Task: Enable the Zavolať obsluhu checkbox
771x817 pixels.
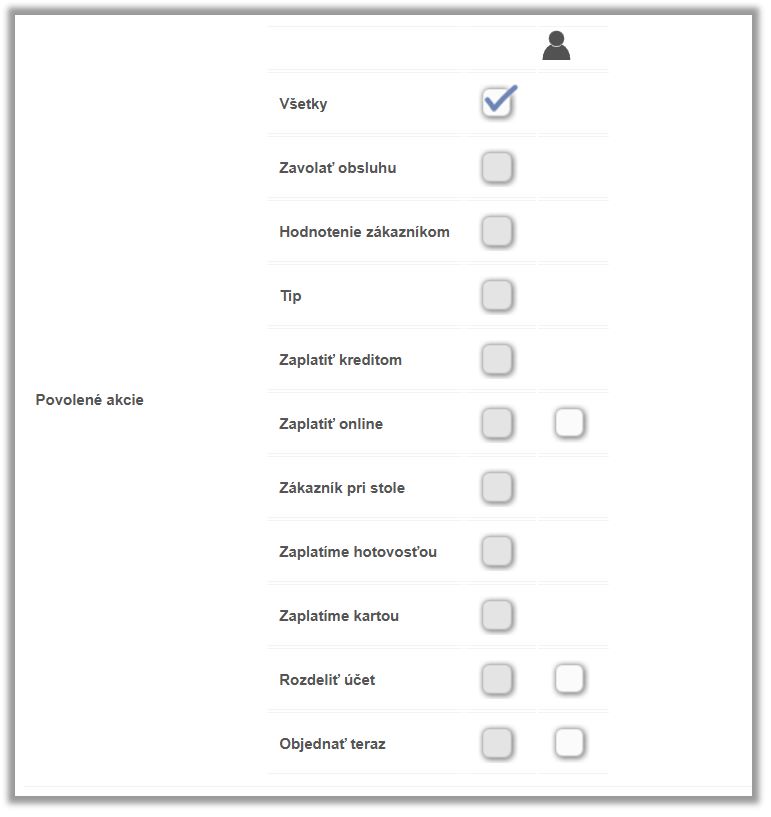Action: pos(497,167)
